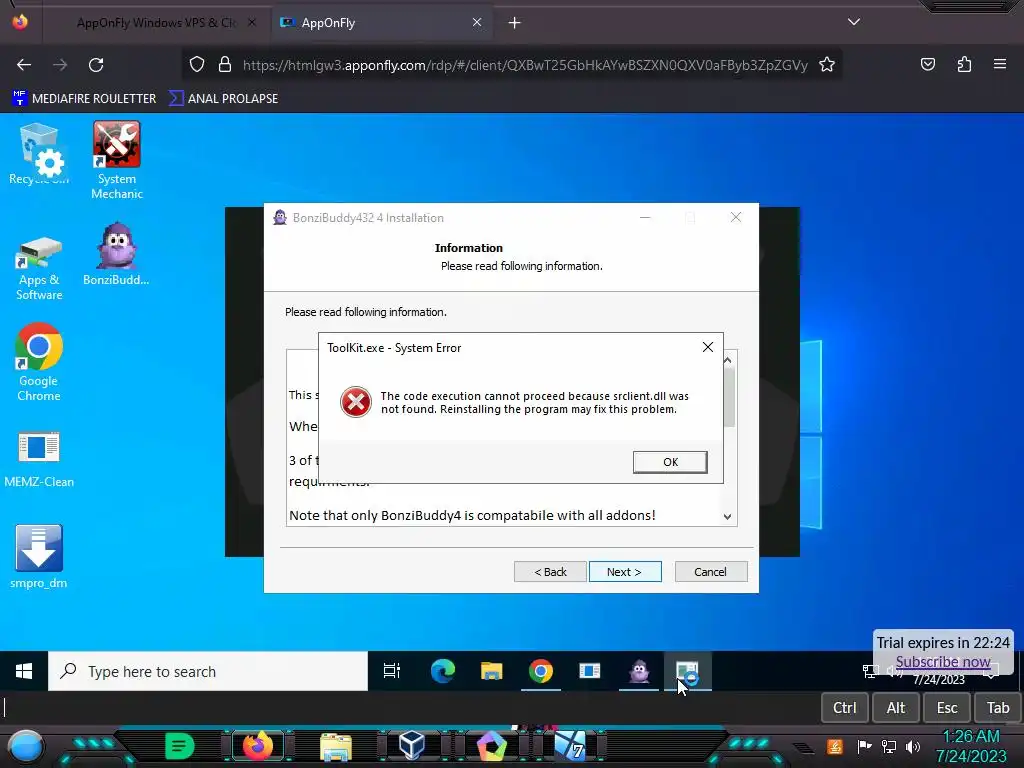
Task: Open the MEDIAFIRE ROULETTER bookmark
Action: (x=84, y=99)
